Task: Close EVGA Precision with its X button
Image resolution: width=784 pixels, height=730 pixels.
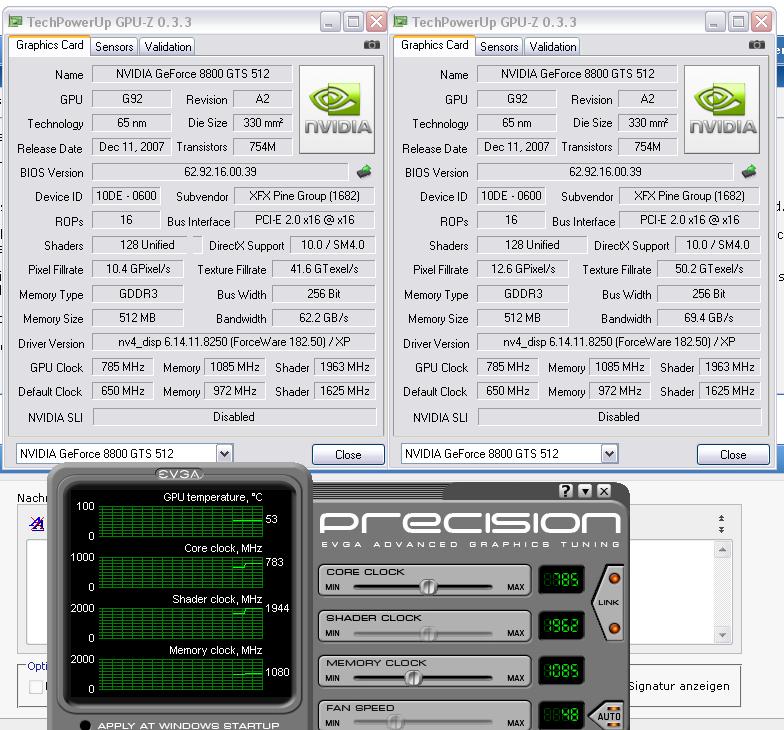Action: point(604,491)
